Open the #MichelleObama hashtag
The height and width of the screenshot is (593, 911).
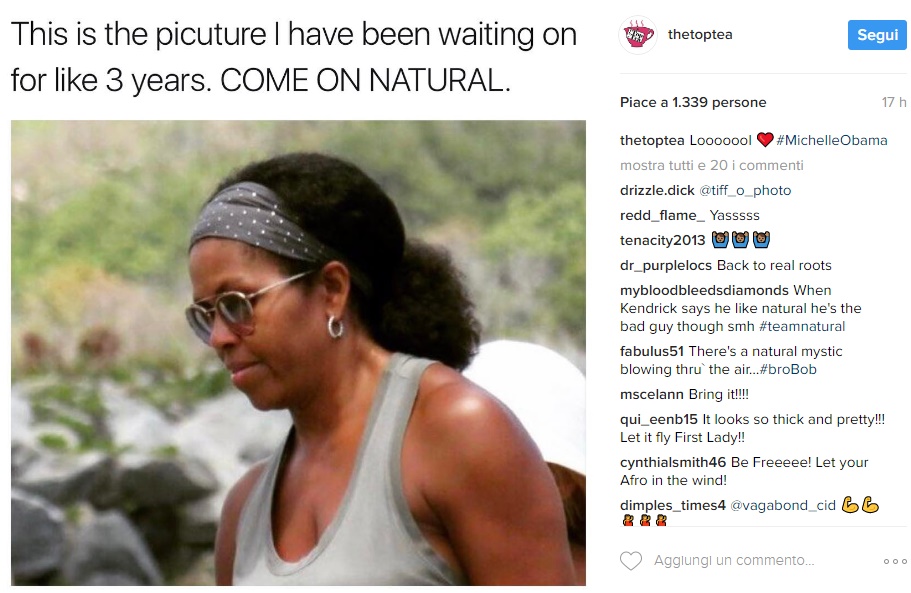click(x=831, y=140)
